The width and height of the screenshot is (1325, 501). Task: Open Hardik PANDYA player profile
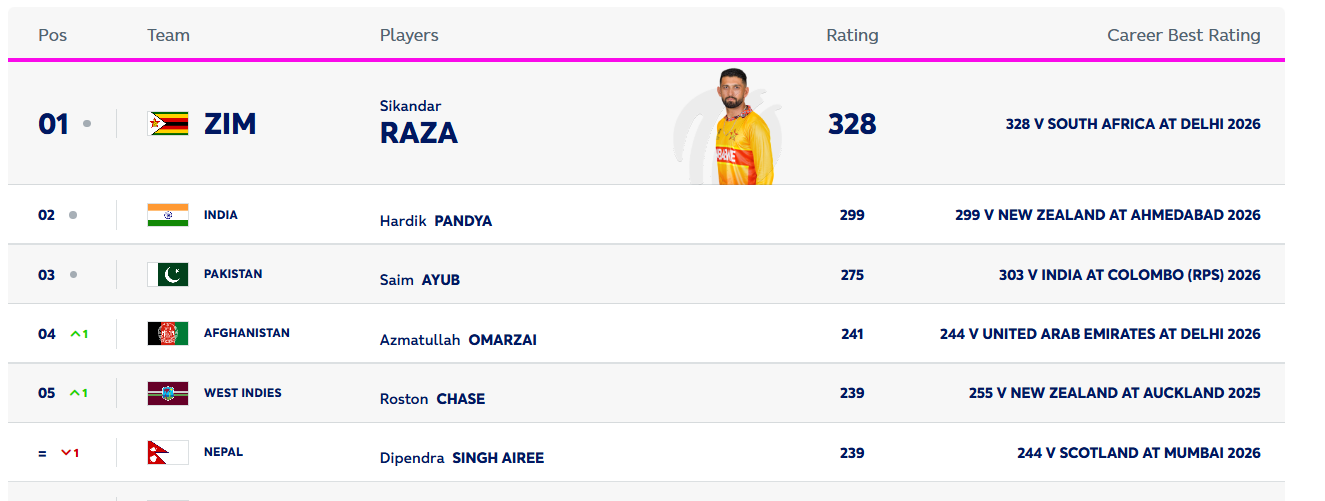point(436,221)
